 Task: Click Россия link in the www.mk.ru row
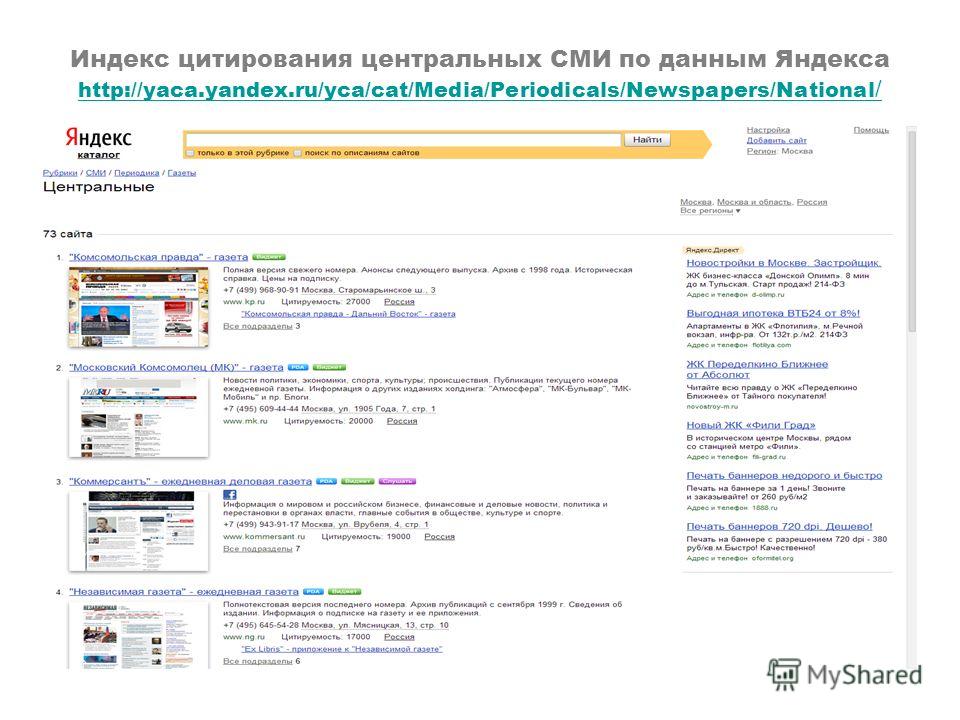click(402, 421)
